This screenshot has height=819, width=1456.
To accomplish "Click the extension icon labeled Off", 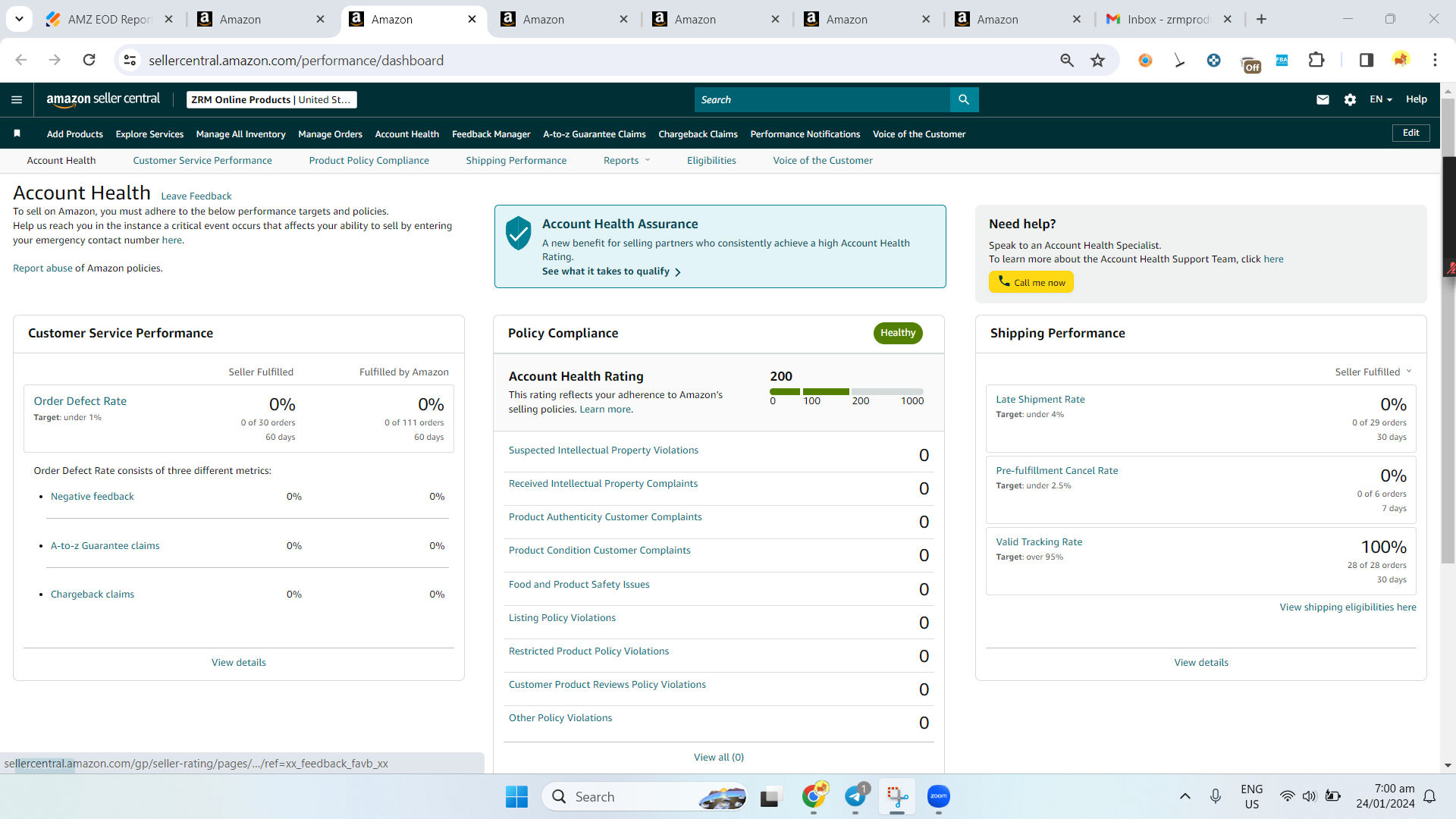I will 1250,64.
